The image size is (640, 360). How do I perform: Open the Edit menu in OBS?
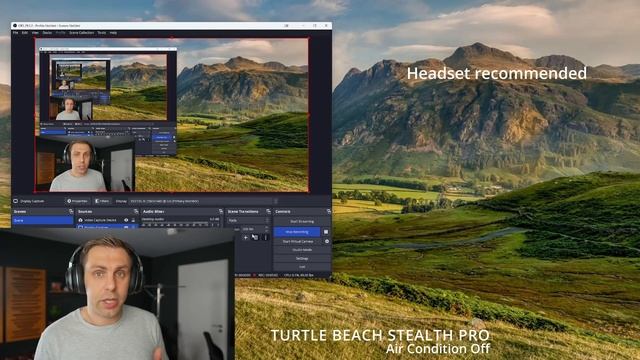click(25, 33)
